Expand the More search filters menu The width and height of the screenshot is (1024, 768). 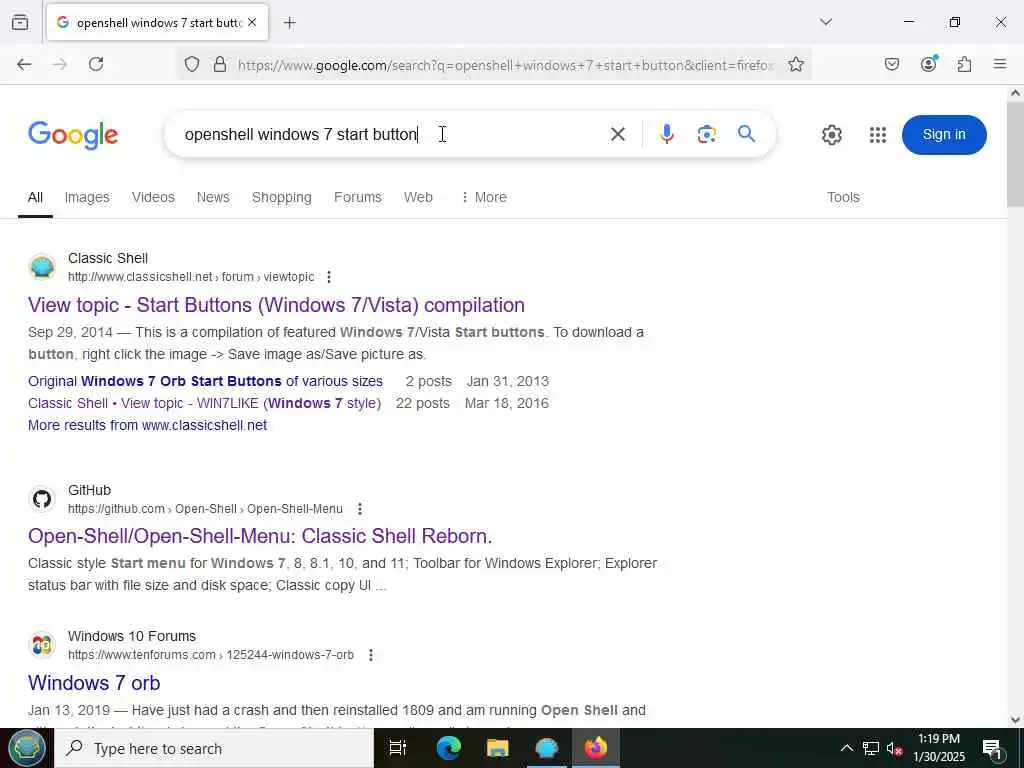pos(484,197)
